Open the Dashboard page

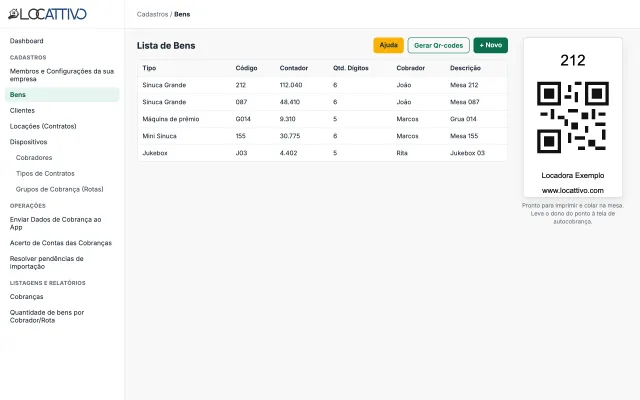27,41
